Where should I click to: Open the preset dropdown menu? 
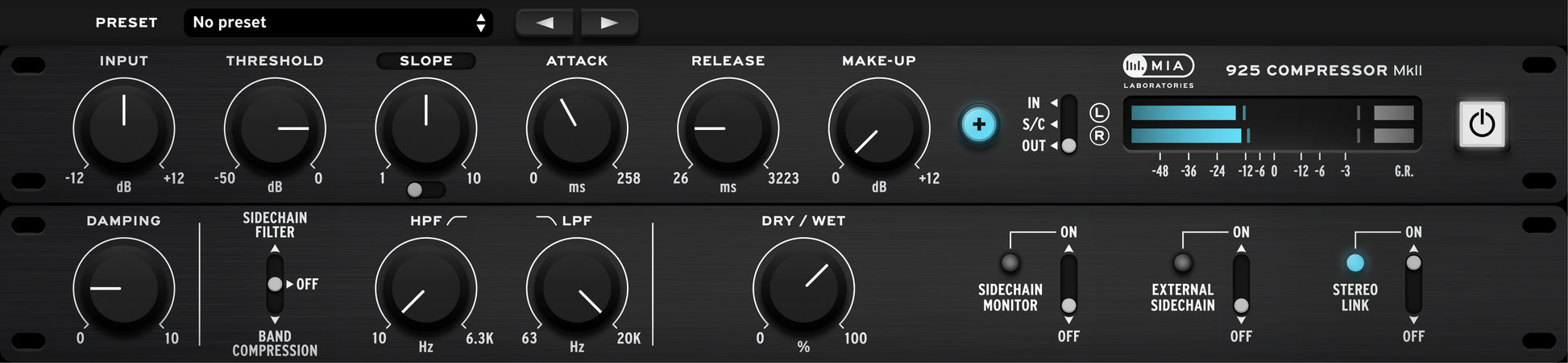[338, 23]
